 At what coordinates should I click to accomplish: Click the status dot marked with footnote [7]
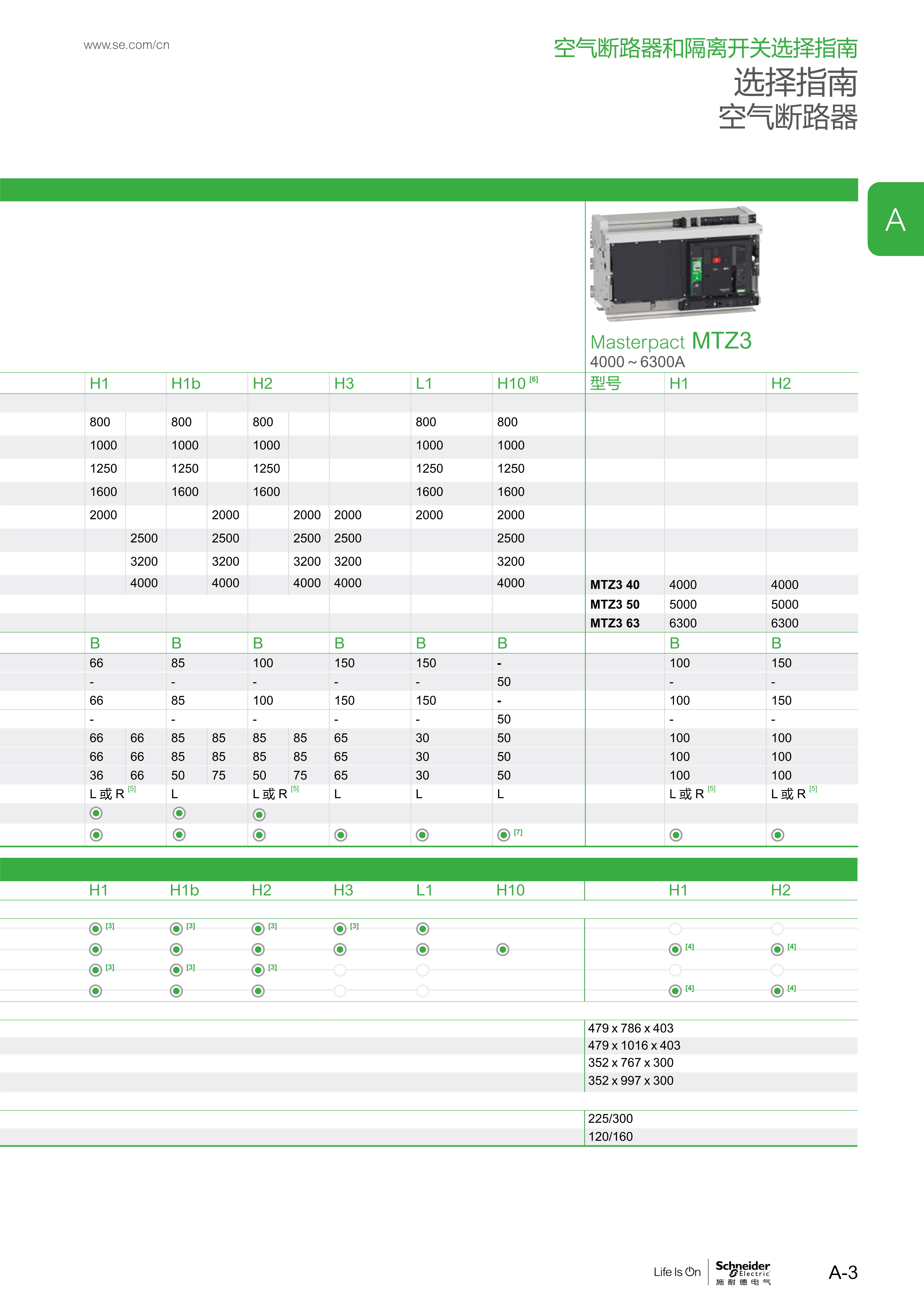click(504, 835)
